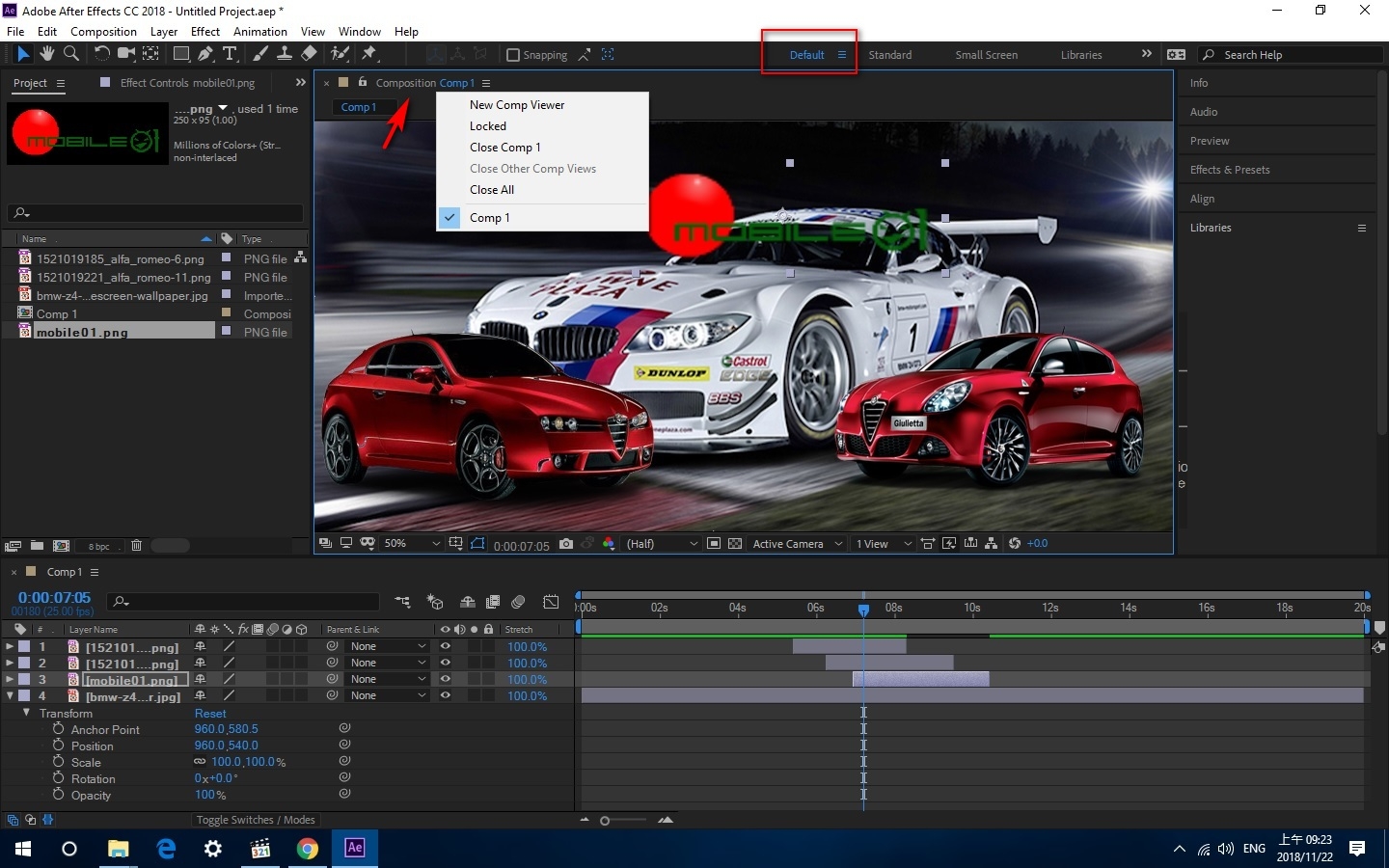Viewport: 1389px width, 868px height.
Task: Toggle transparency grid in comp viewer
Action: coord(735,544)
